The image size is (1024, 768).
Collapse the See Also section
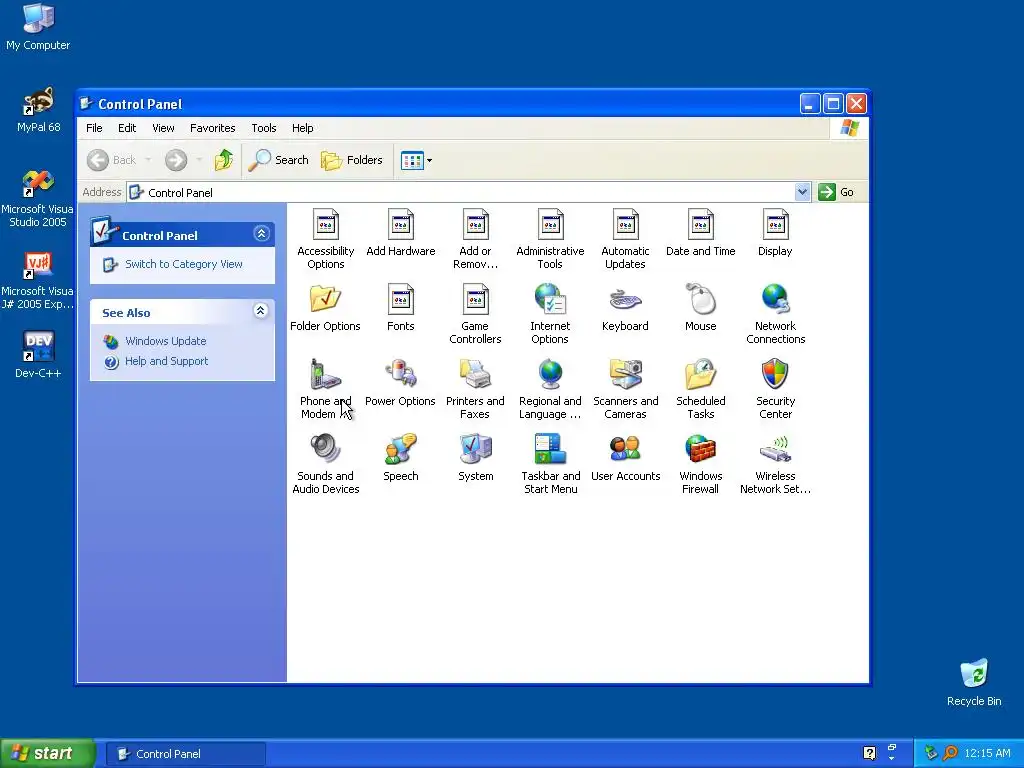coord(261,311)
